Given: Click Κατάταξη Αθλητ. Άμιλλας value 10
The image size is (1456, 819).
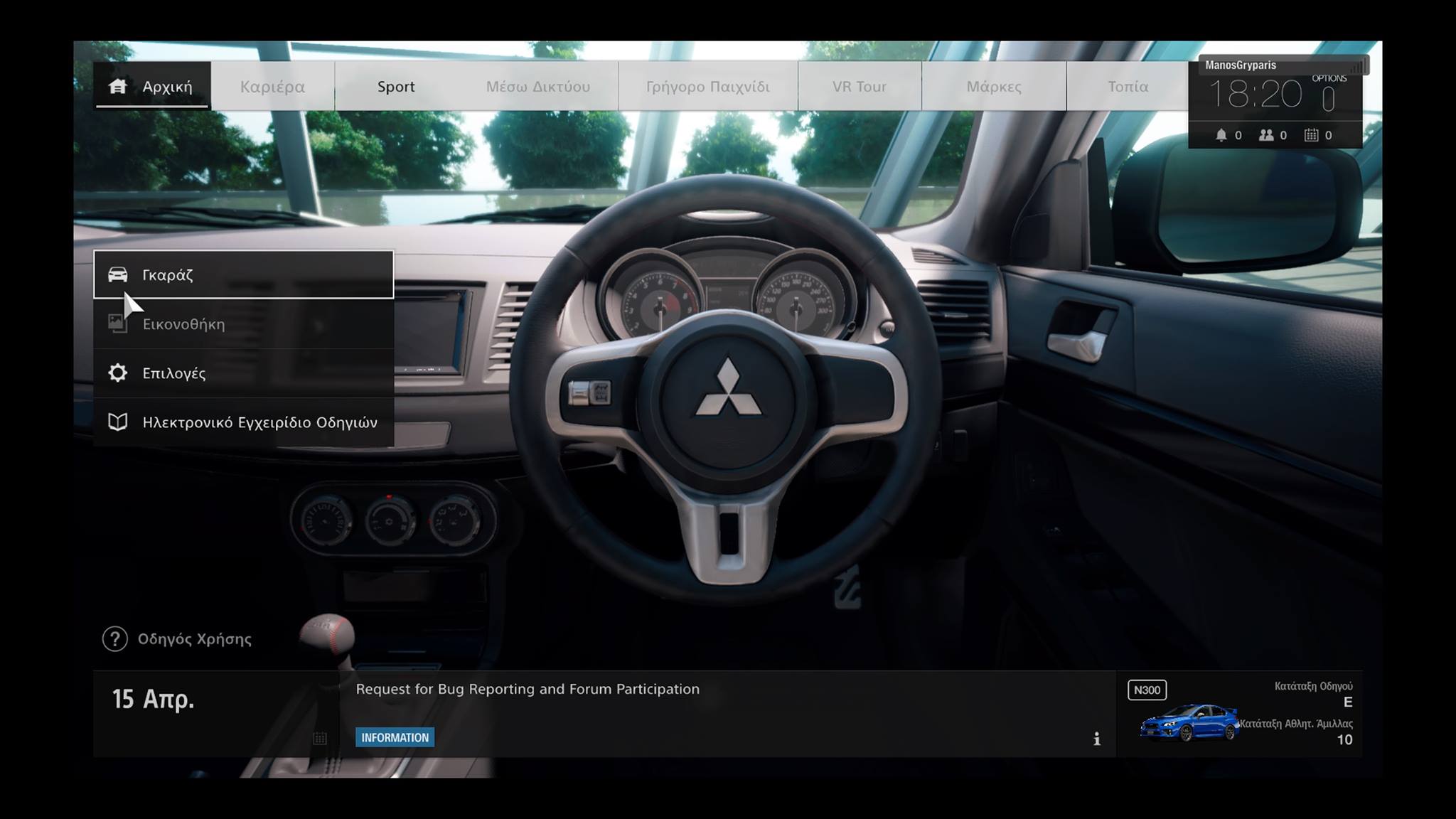Looking at the screenshot, I should coord(1296,732).
